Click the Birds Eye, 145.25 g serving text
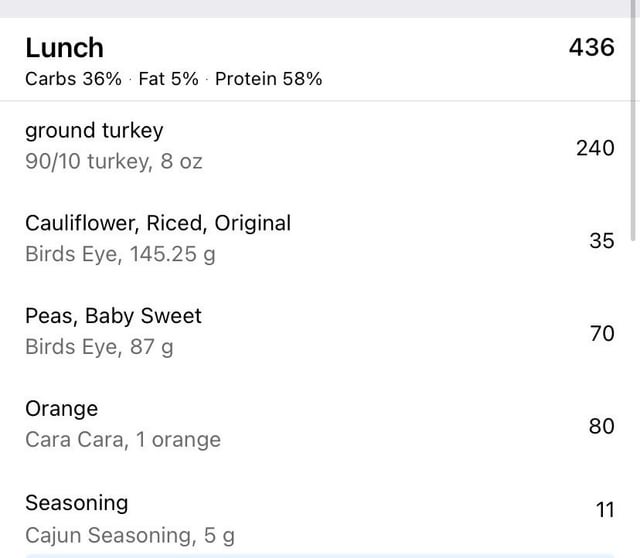The image size is (640, 558). pyautogui.click(x=120, y=254)
